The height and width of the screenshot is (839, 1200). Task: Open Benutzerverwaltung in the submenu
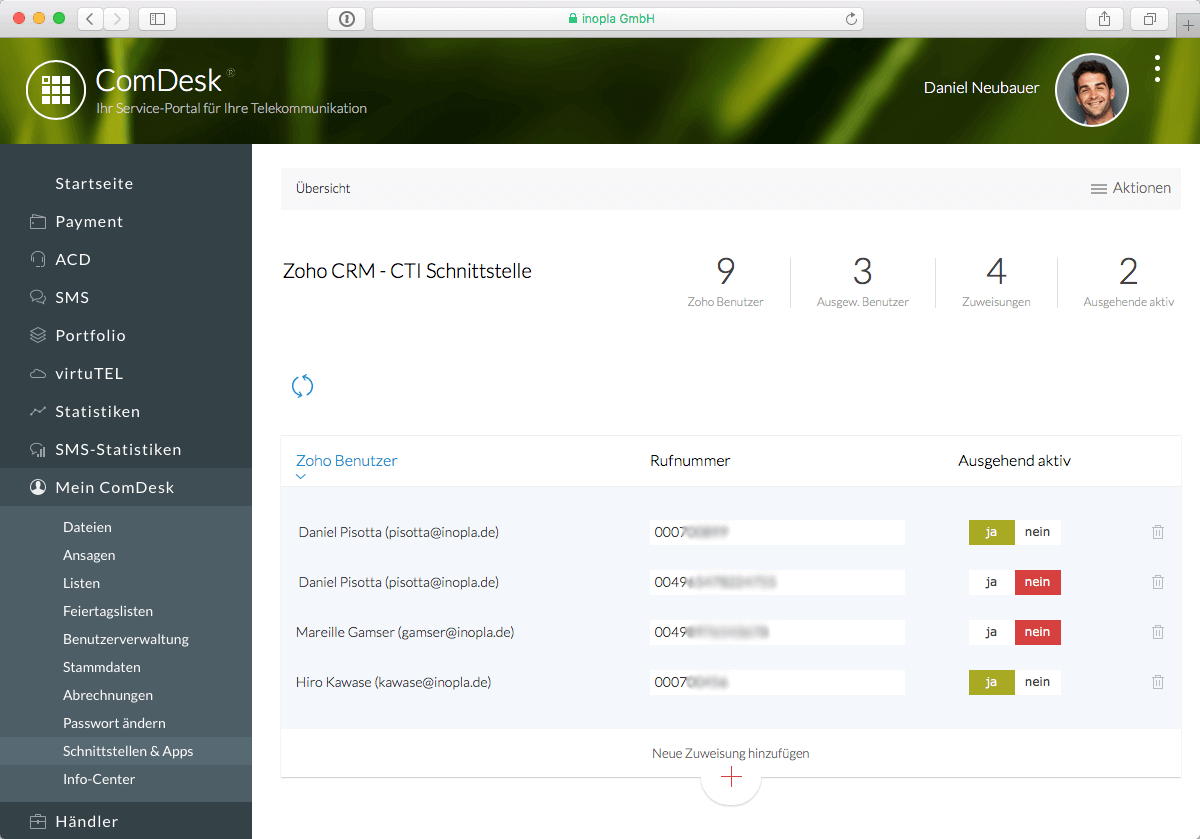coord(126,639)
